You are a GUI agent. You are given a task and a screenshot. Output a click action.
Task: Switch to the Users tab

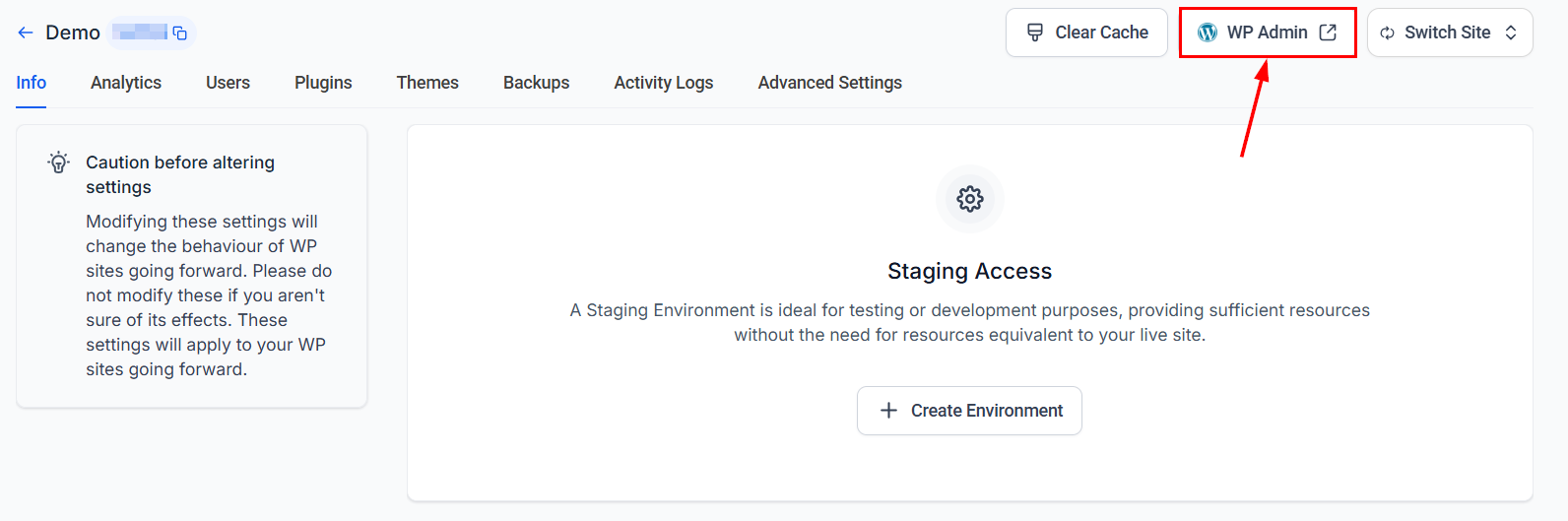[228, 83]
